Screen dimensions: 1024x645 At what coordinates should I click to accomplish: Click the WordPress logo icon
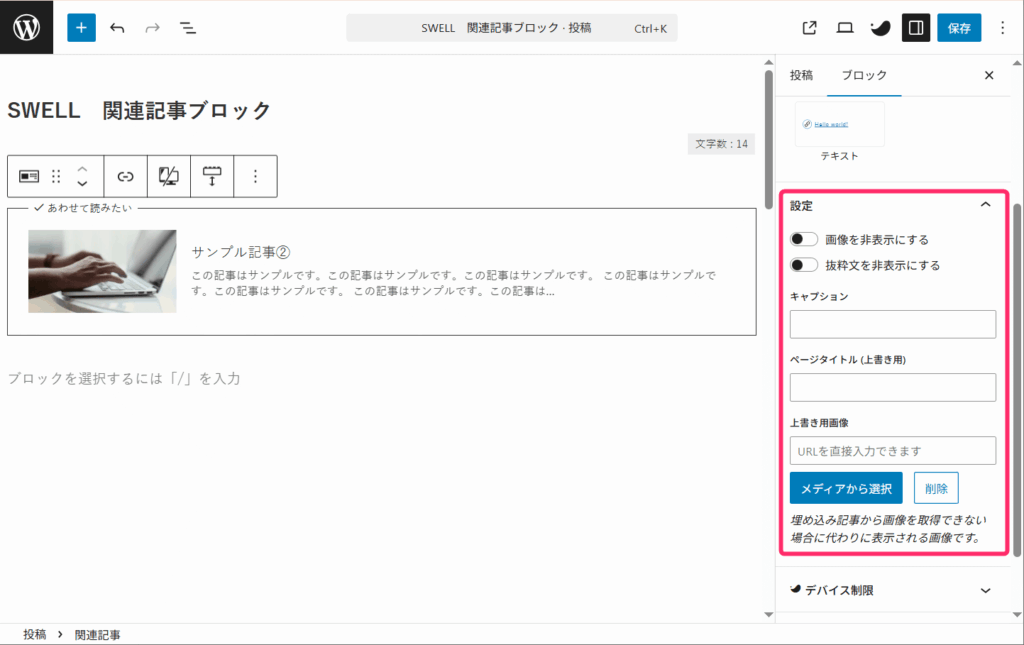(x=26, y=27)
